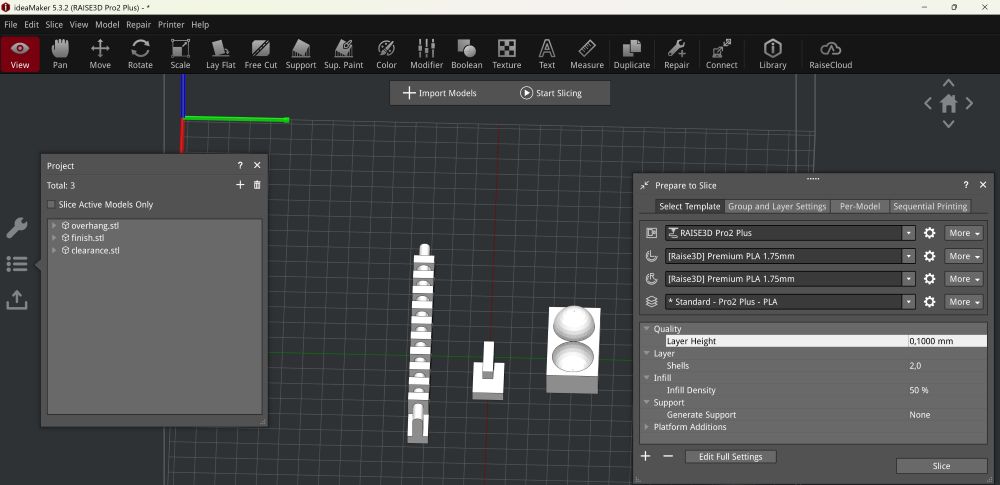Open the Boolean tool
This screenshot has height=485, width=1000.
467,54
